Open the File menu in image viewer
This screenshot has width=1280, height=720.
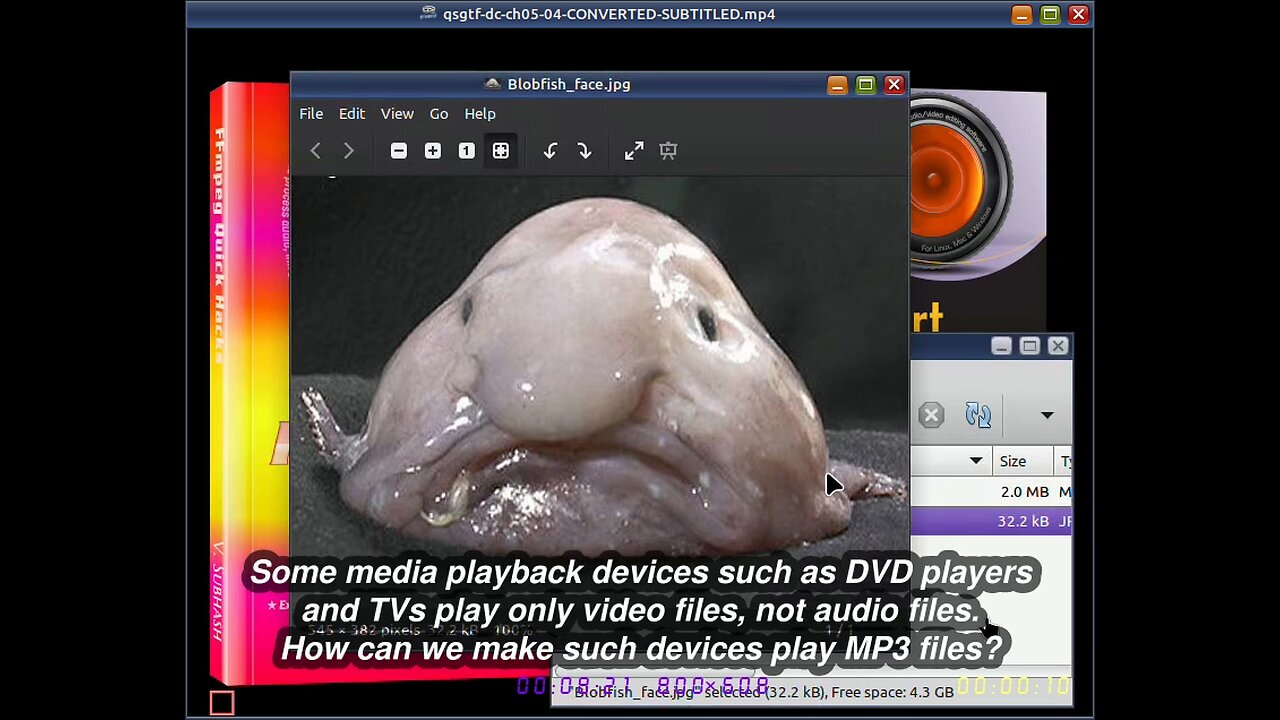click(x=311, y=114)
